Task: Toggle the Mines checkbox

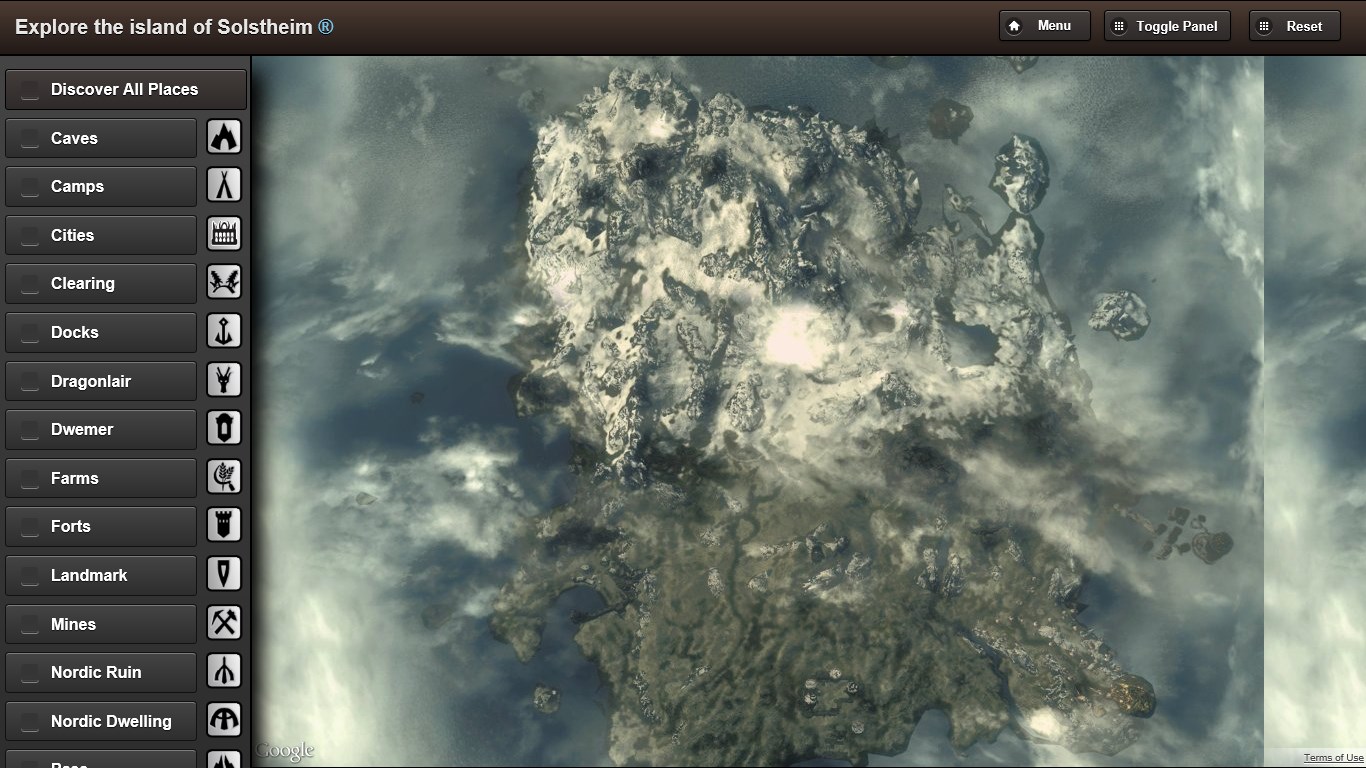Action: [30, 625]
